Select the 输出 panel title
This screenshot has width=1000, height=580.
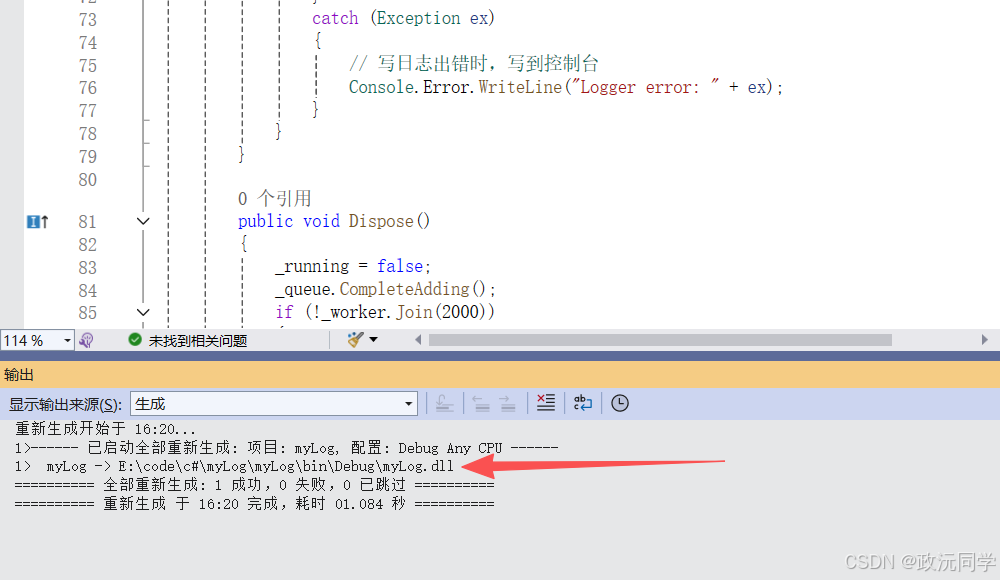(18, 375)
